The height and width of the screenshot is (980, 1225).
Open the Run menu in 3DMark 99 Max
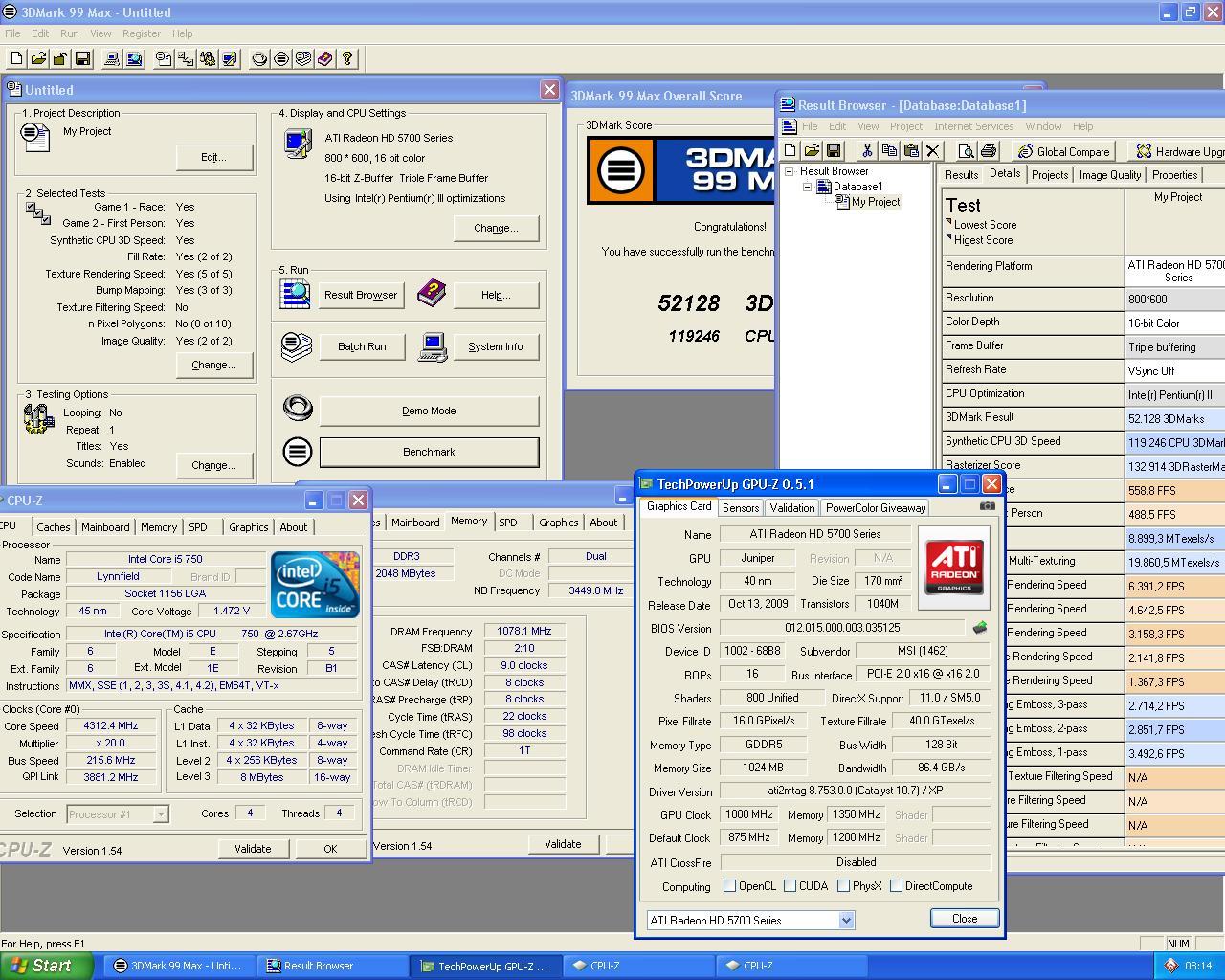(x=70, y=33)
